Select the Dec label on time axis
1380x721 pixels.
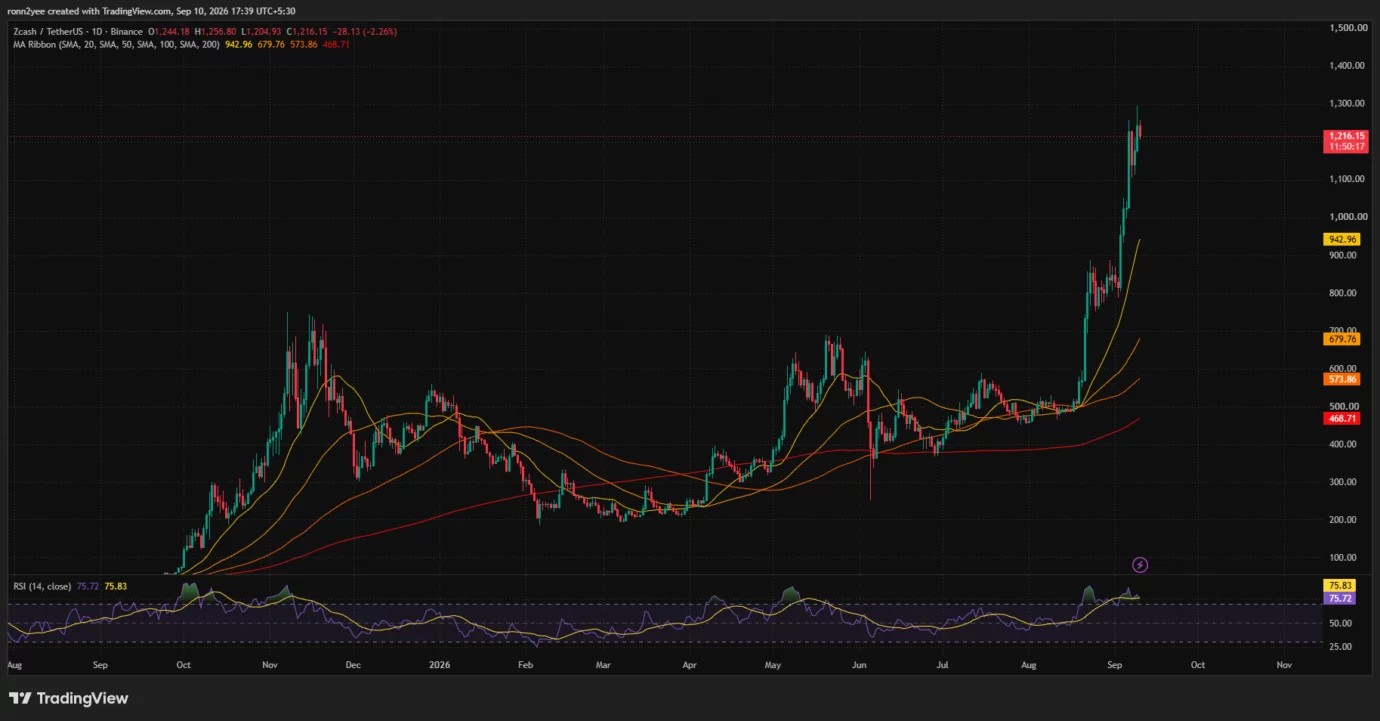pos(352,663)
